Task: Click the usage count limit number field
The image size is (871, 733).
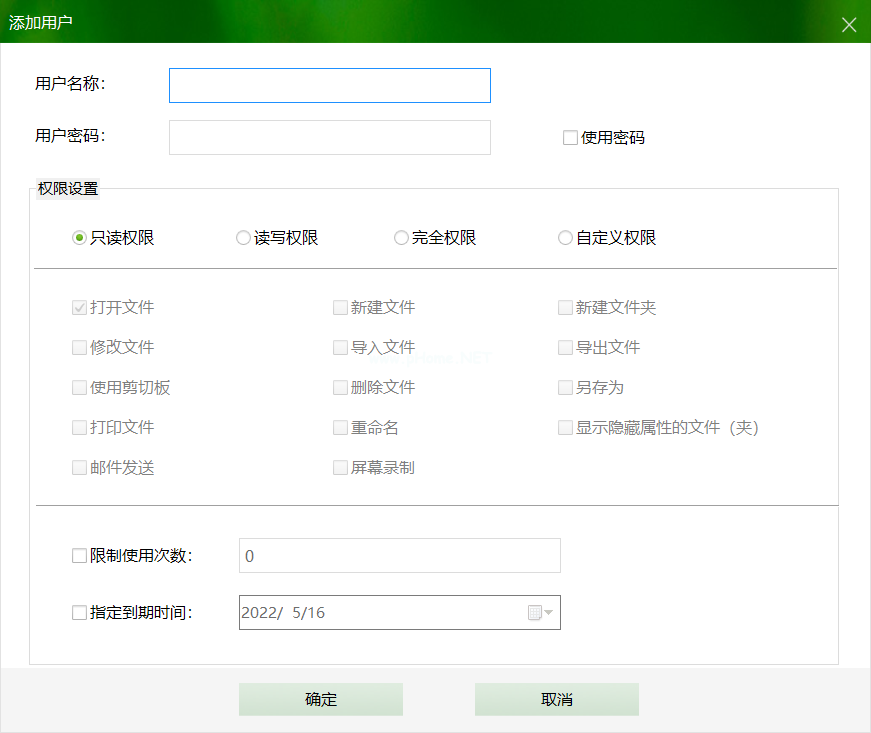Action: coord(399,556)
